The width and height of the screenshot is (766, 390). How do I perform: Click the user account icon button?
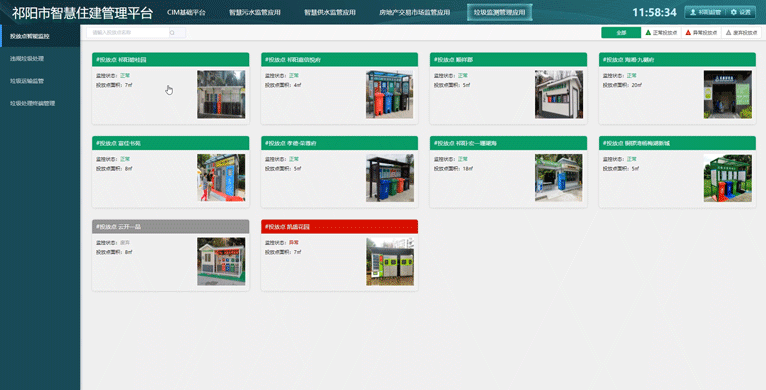[x=705, y=12]
